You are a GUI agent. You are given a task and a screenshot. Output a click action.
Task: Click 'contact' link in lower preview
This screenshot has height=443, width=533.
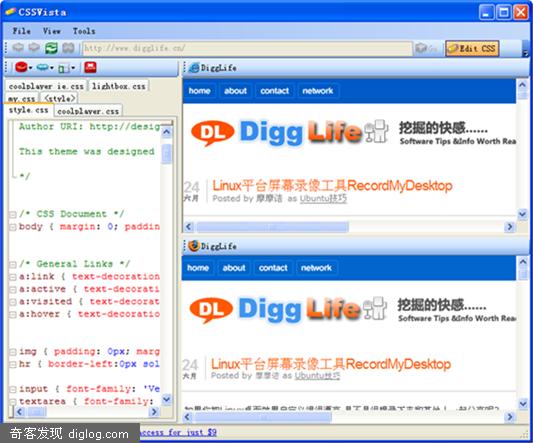pyautogui.click(x=273, y=268)
